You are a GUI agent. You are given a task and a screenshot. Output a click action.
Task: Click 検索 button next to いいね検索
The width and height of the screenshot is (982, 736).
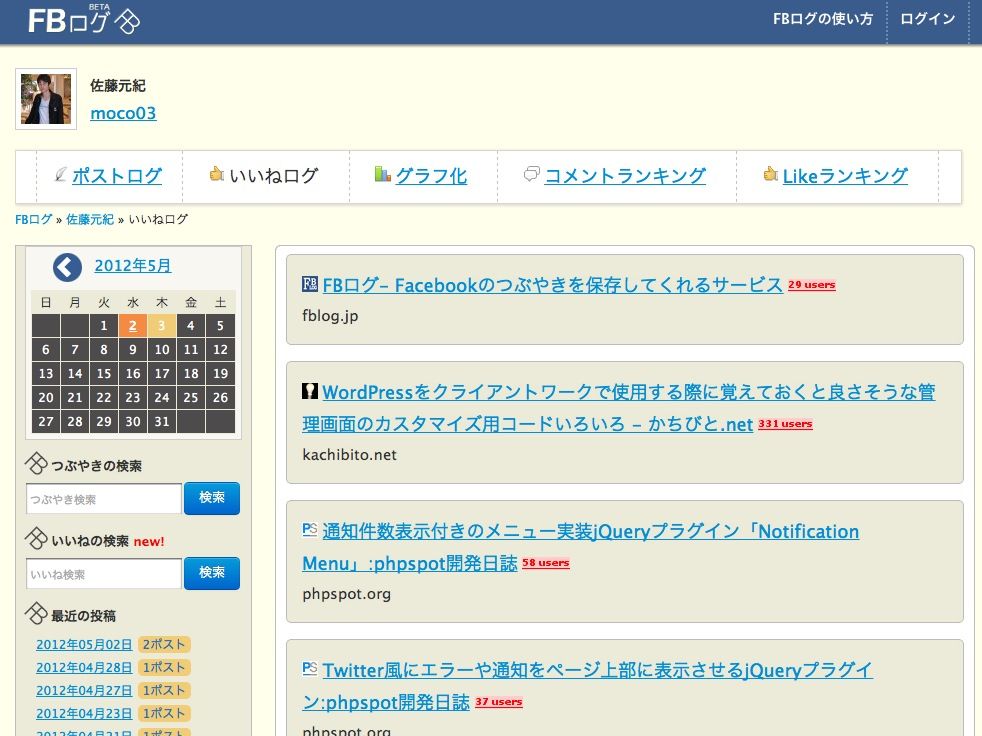pos(212,573)
